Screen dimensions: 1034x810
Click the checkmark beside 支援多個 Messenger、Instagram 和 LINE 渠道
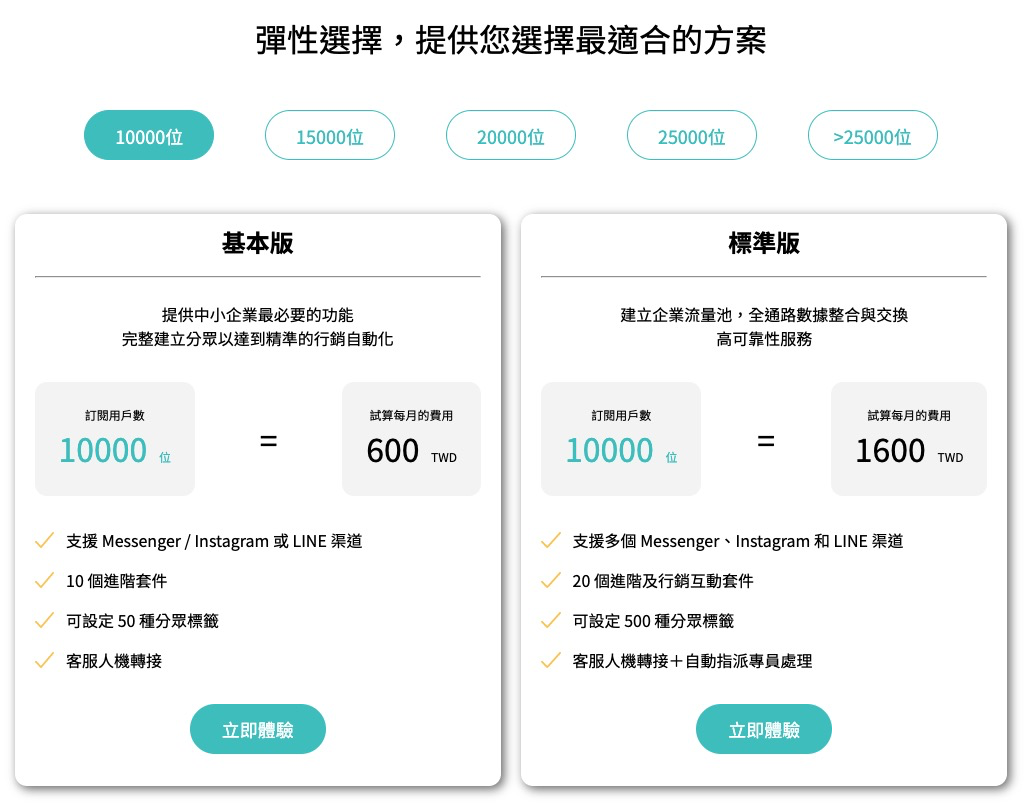coord(551,540)
